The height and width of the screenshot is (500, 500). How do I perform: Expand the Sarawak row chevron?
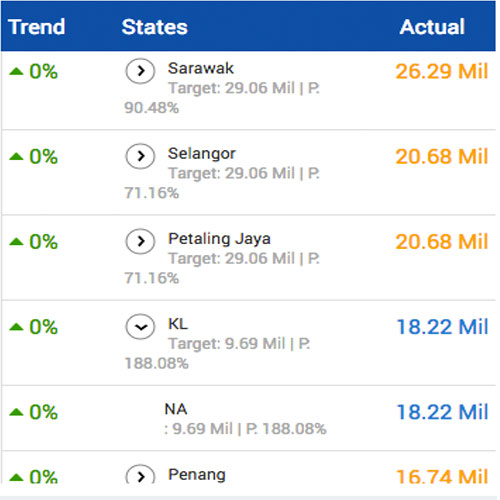click(x=140, y=71)
